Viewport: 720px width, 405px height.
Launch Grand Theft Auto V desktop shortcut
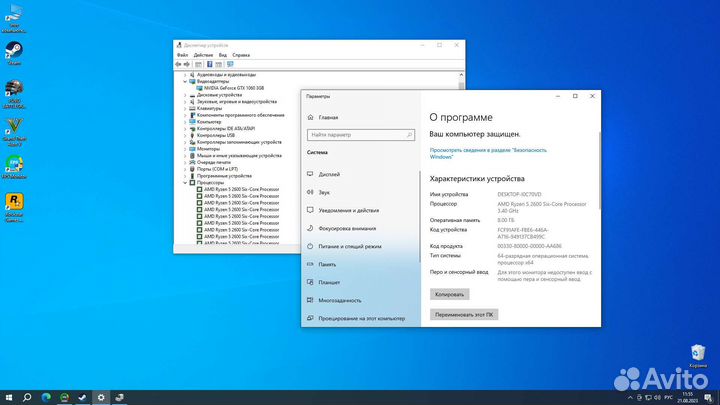coord(14,132)
